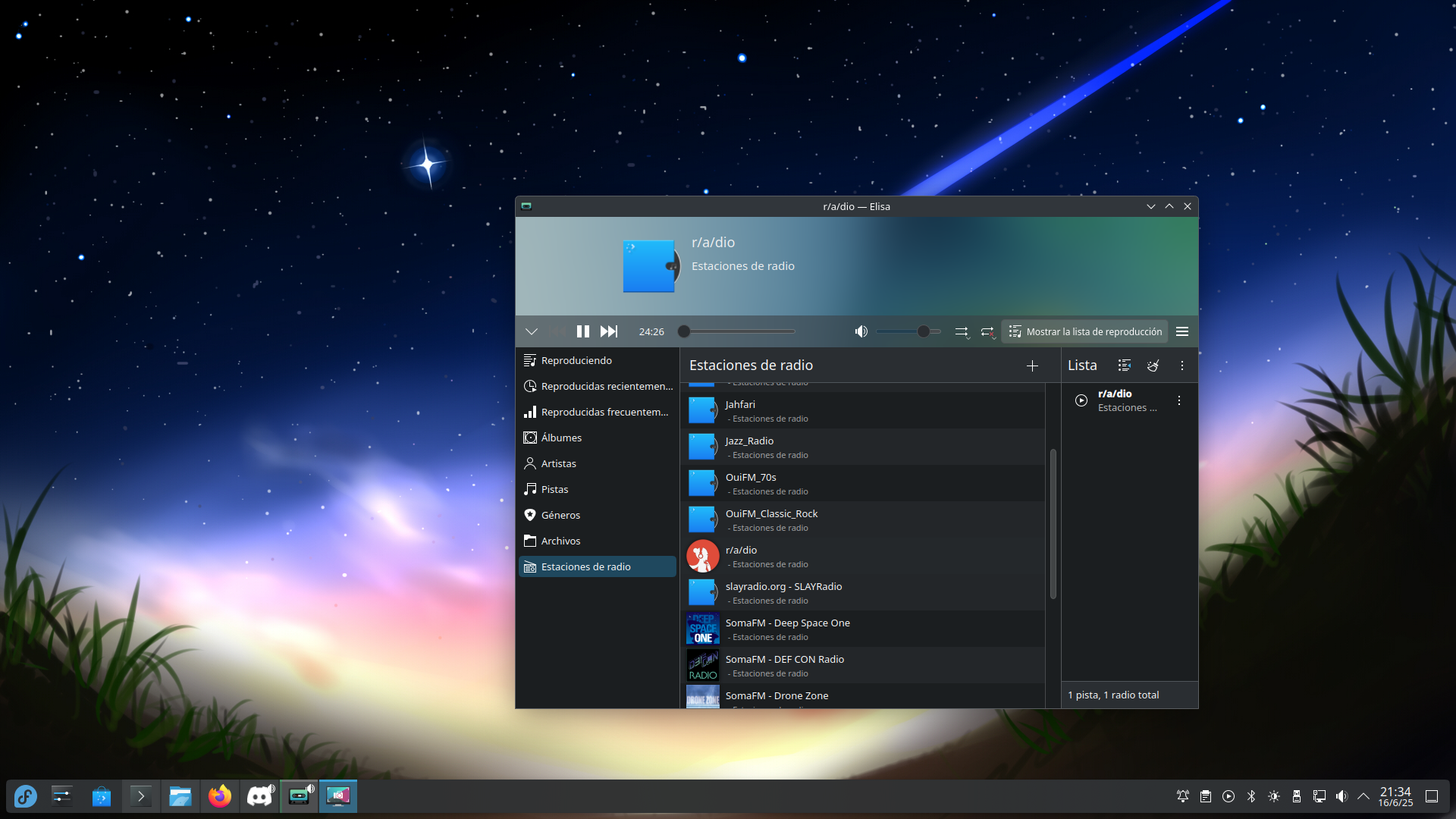This screenshot has height=819, width=1456.
Task: Open notifications bell in system tray
Action: pos(1183,796)
